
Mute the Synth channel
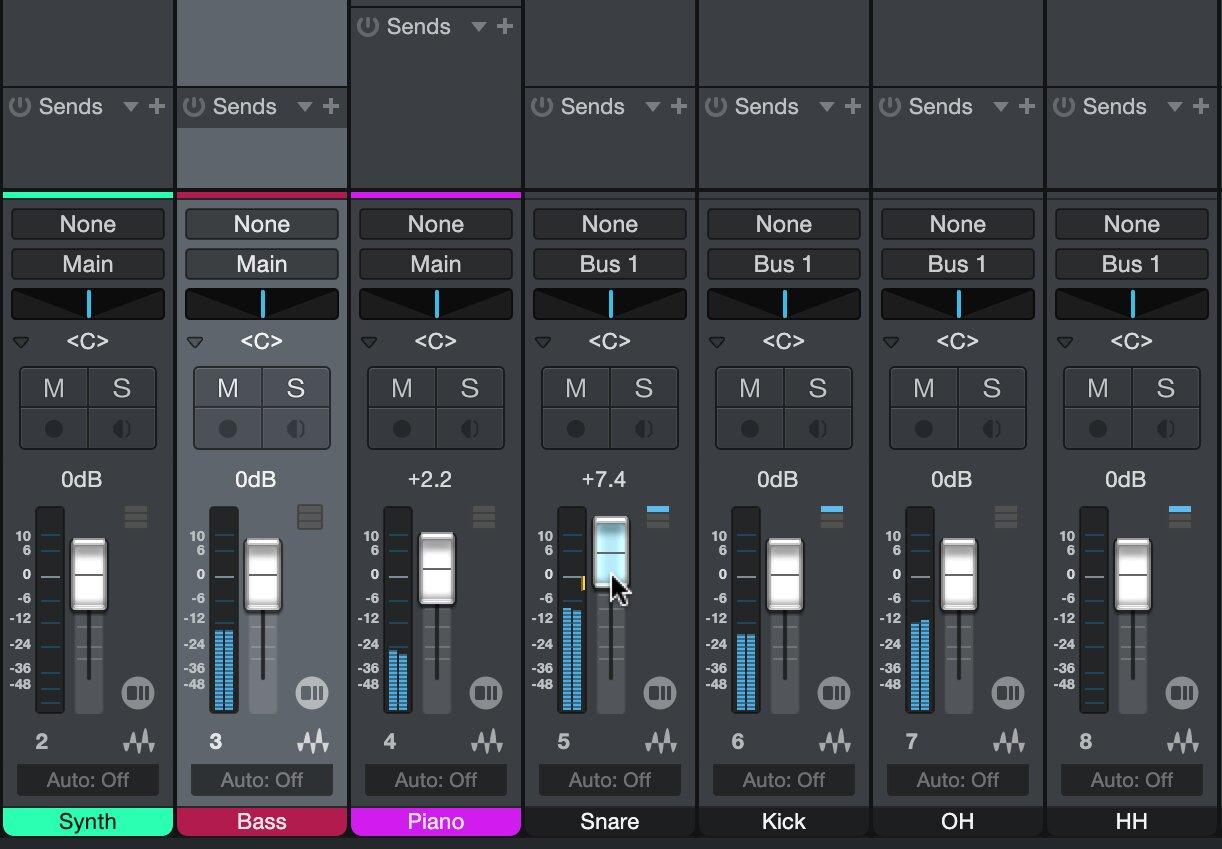coord(54,388)
